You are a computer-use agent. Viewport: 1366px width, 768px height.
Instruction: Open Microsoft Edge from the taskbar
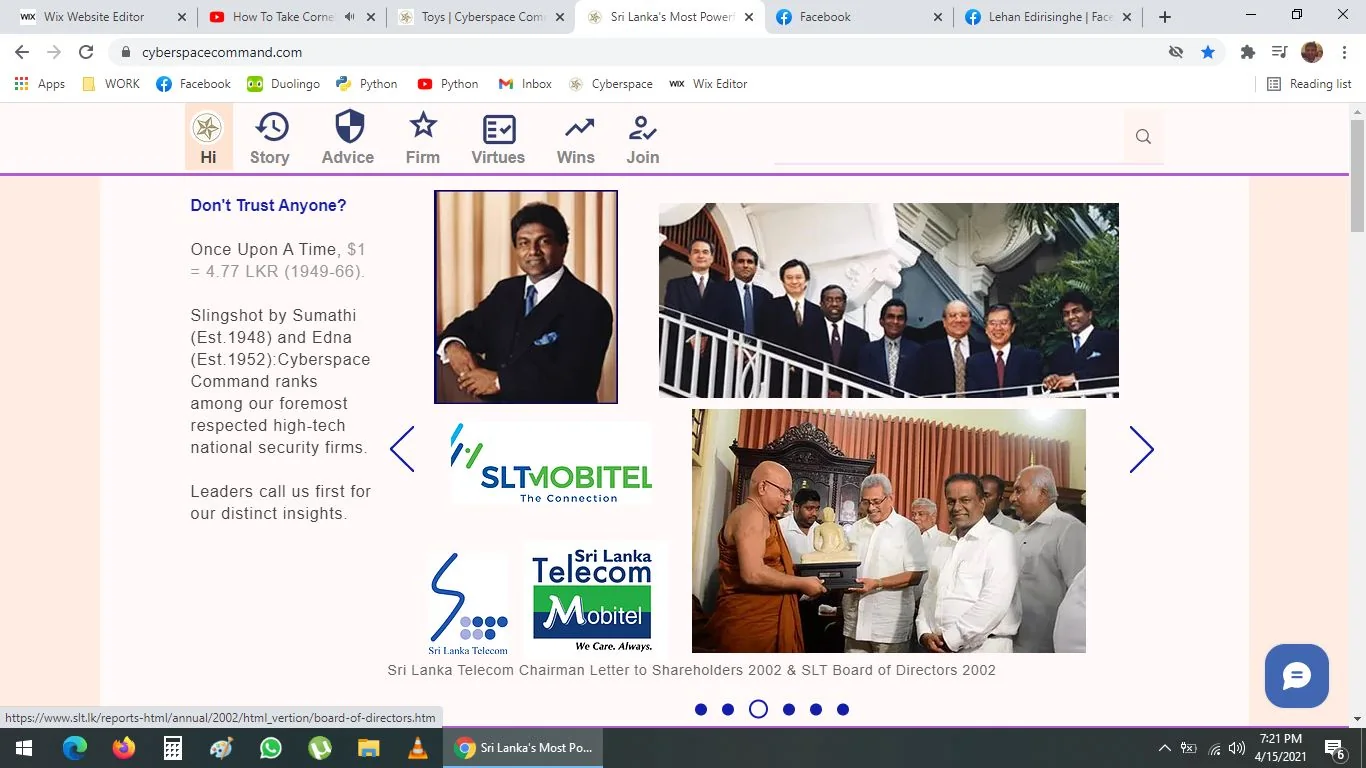[75, 748]
